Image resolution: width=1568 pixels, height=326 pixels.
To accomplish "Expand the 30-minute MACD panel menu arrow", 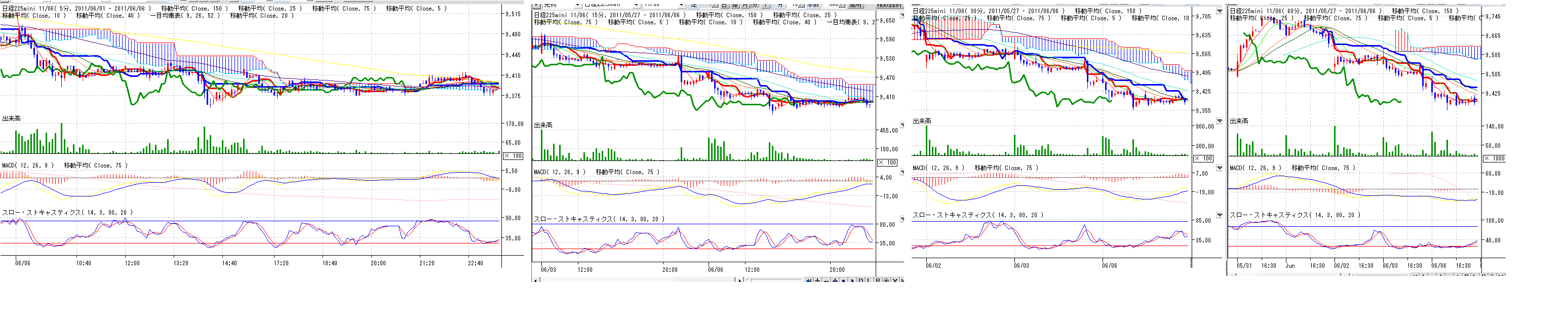I will tap(1219, 168).
